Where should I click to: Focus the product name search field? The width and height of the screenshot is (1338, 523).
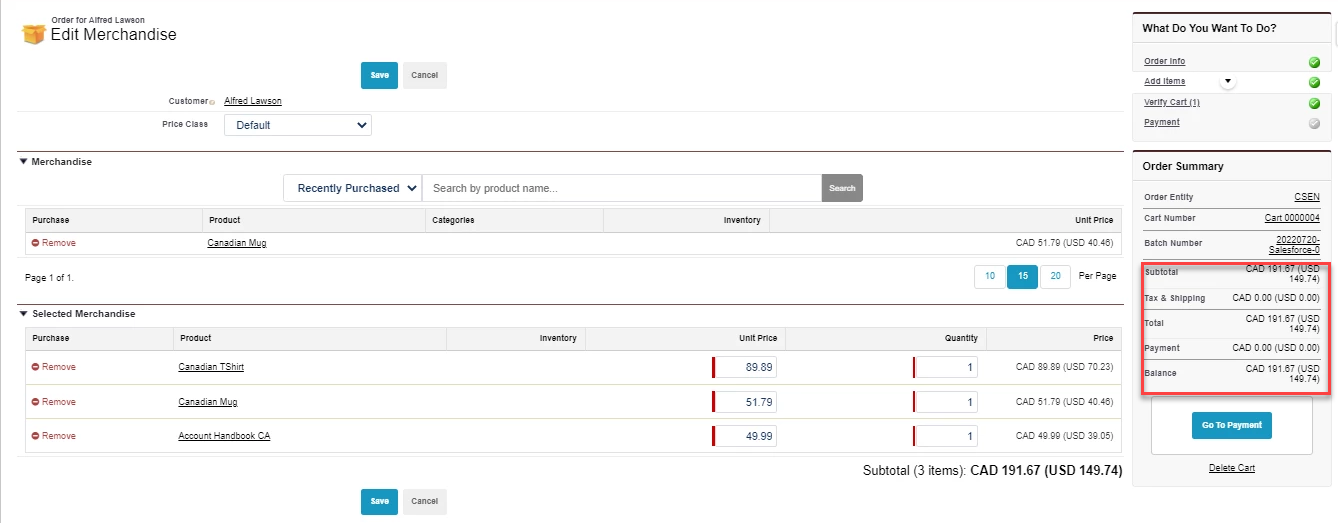[x=621, y=188]
